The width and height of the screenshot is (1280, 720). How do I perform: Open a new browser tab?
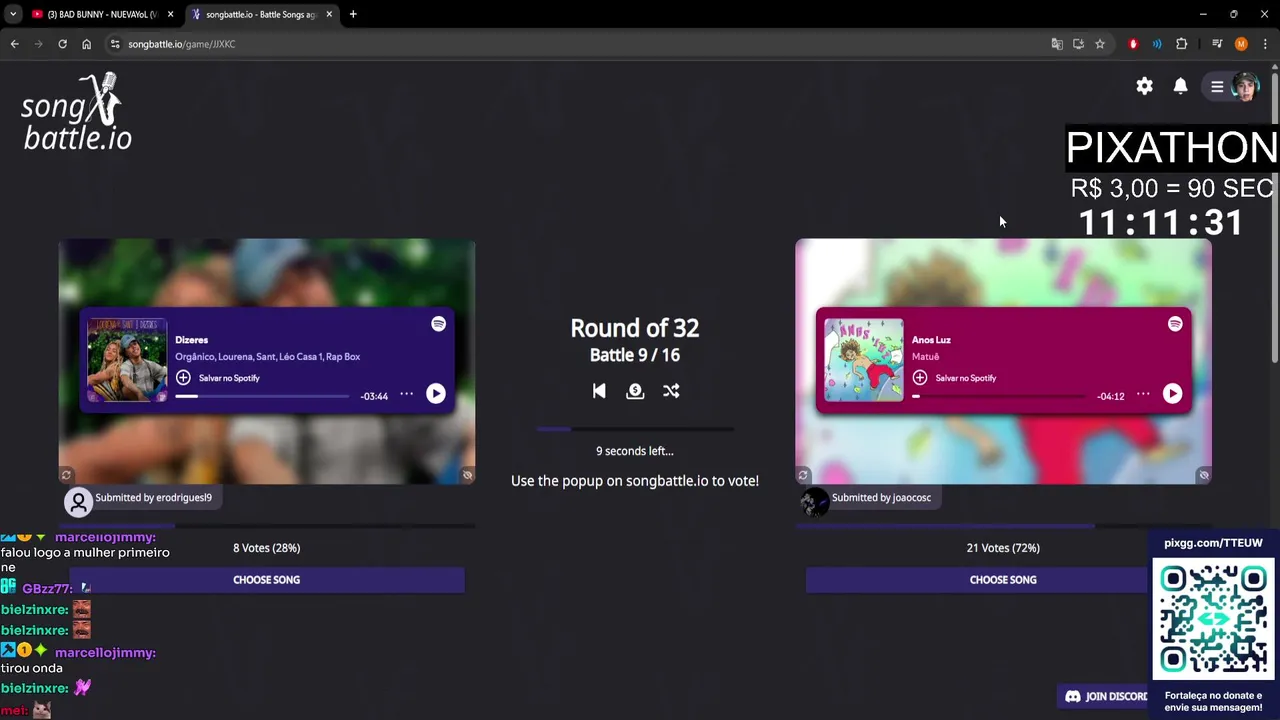pos(353,14)
